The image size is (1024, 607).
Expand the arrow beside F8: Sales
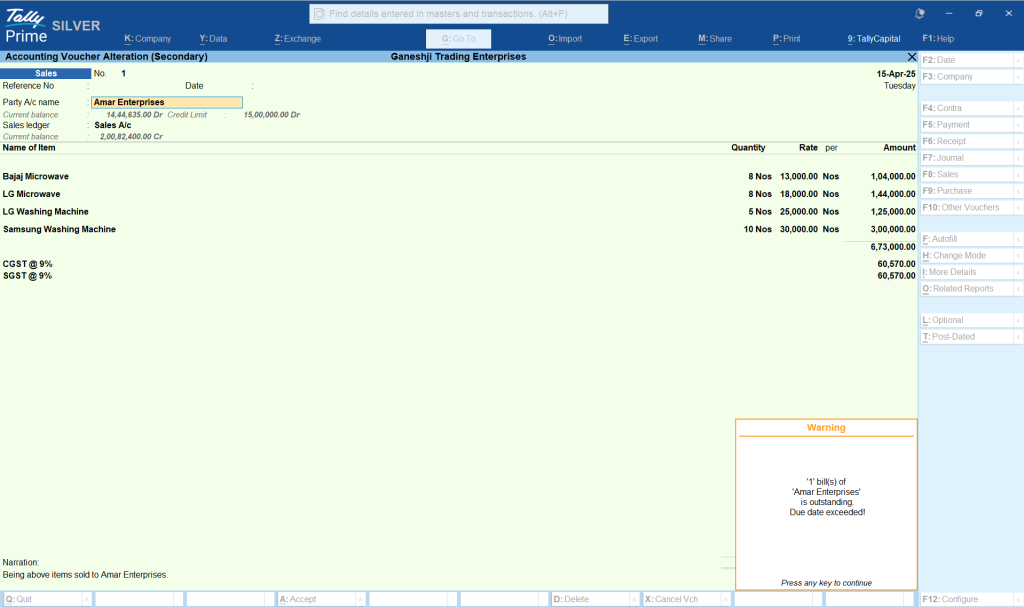[1017, 174]
